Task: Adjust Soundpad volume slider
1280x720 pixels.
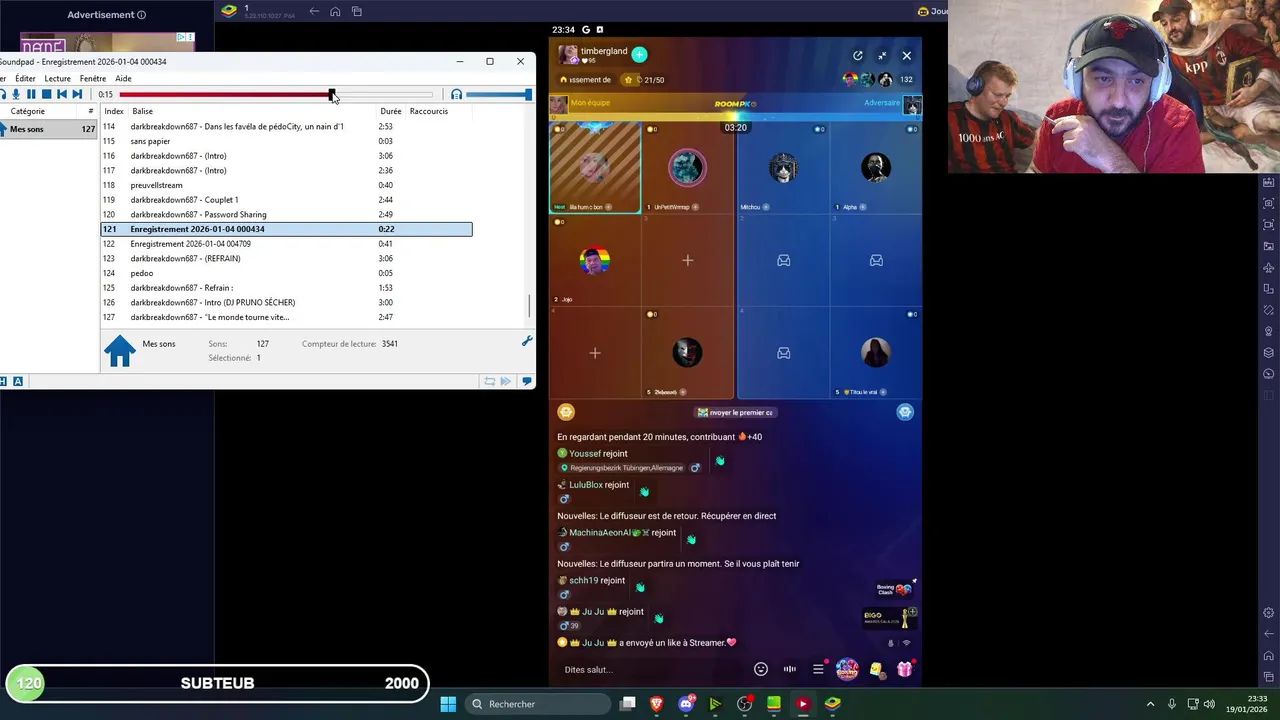Action: click(498, 95)
